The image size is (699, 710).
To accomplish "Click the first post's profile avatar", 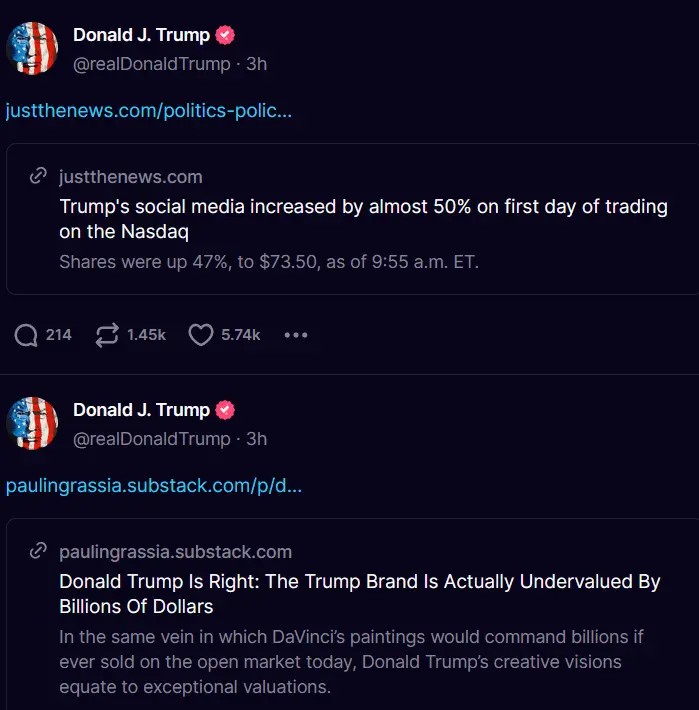I will [x=32, y=48].
